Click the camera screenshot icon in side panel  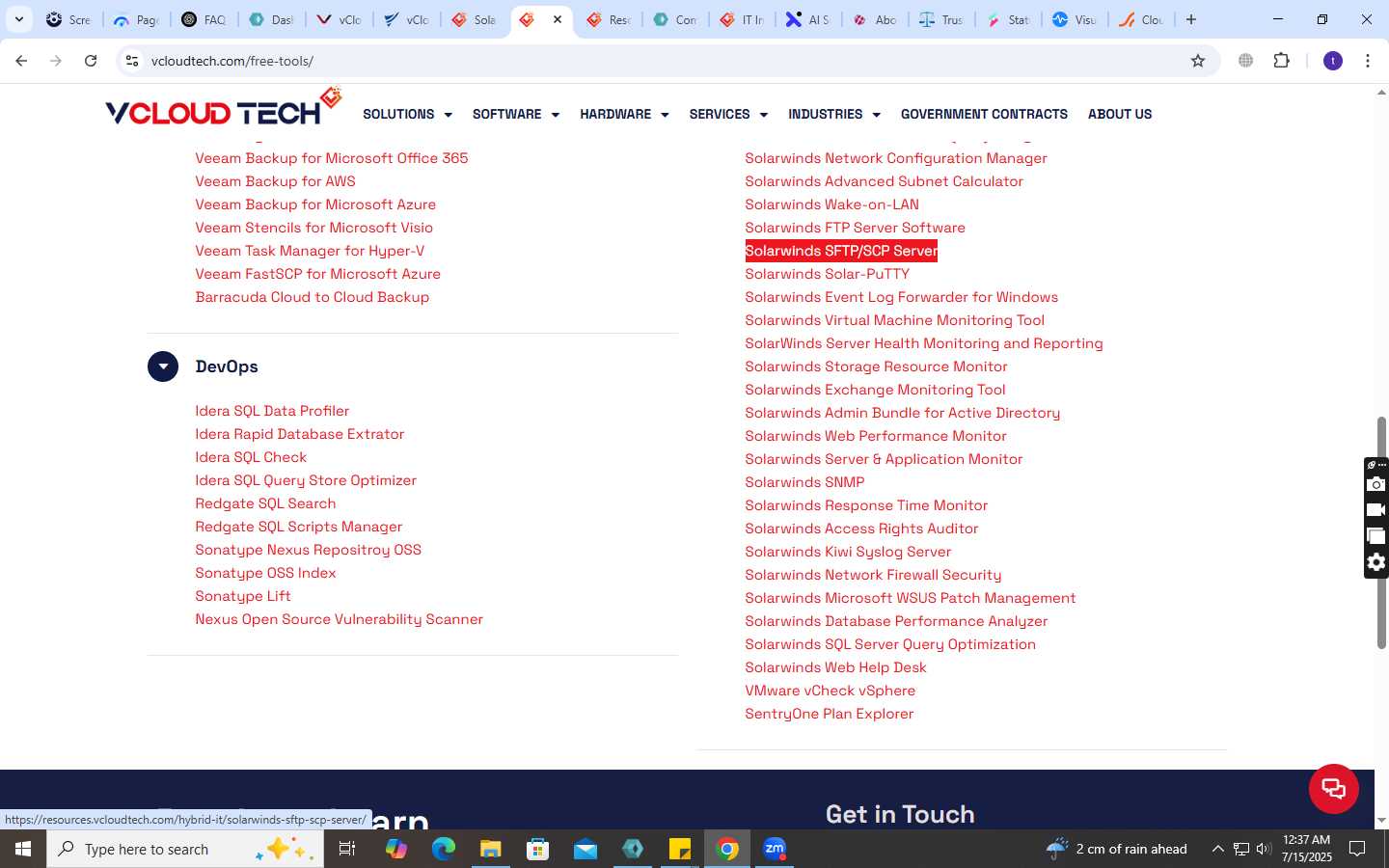point(1376,484)
